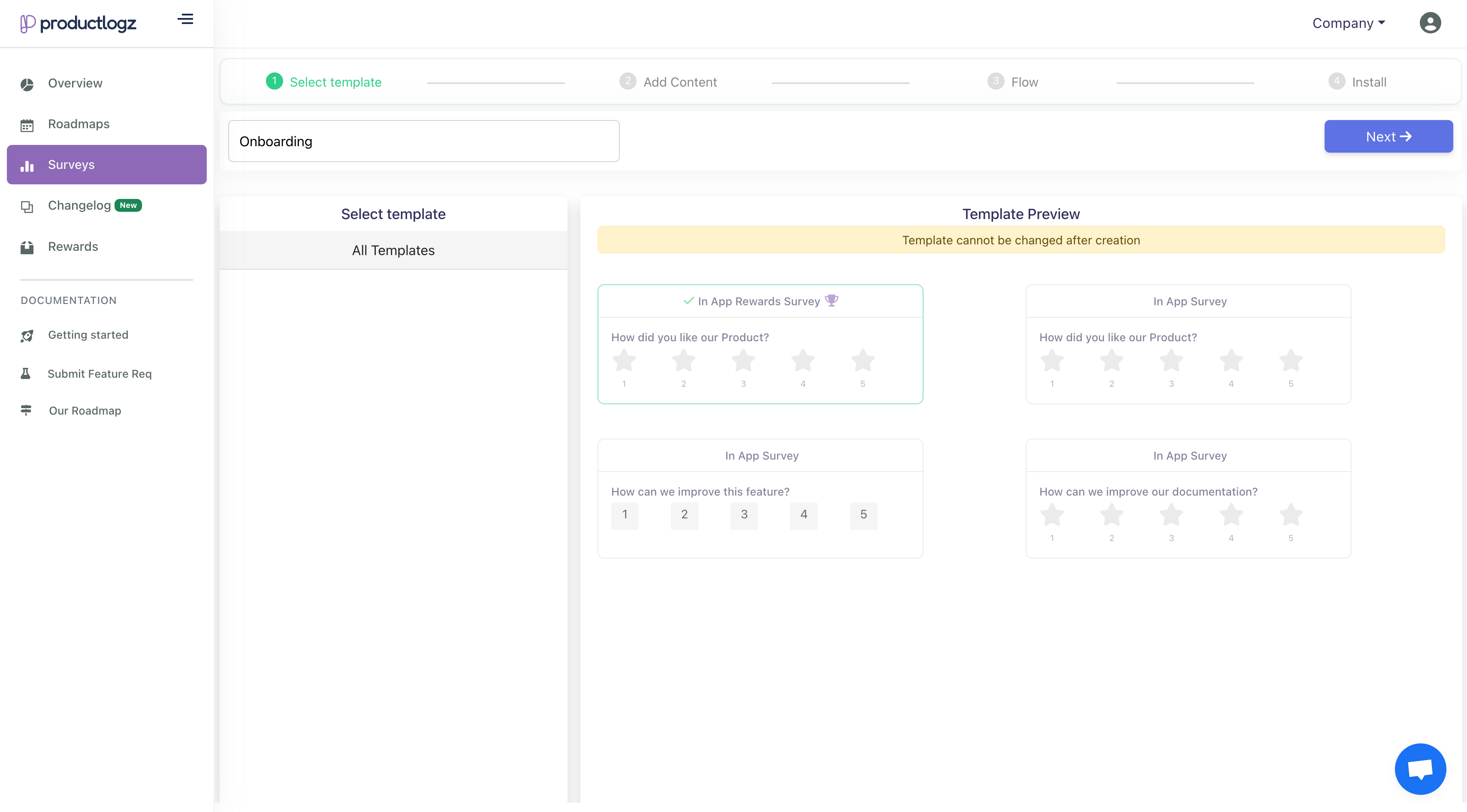Click the productlogz logo icon
This screenshot has height=812, width=1467.
pos(27,23)
